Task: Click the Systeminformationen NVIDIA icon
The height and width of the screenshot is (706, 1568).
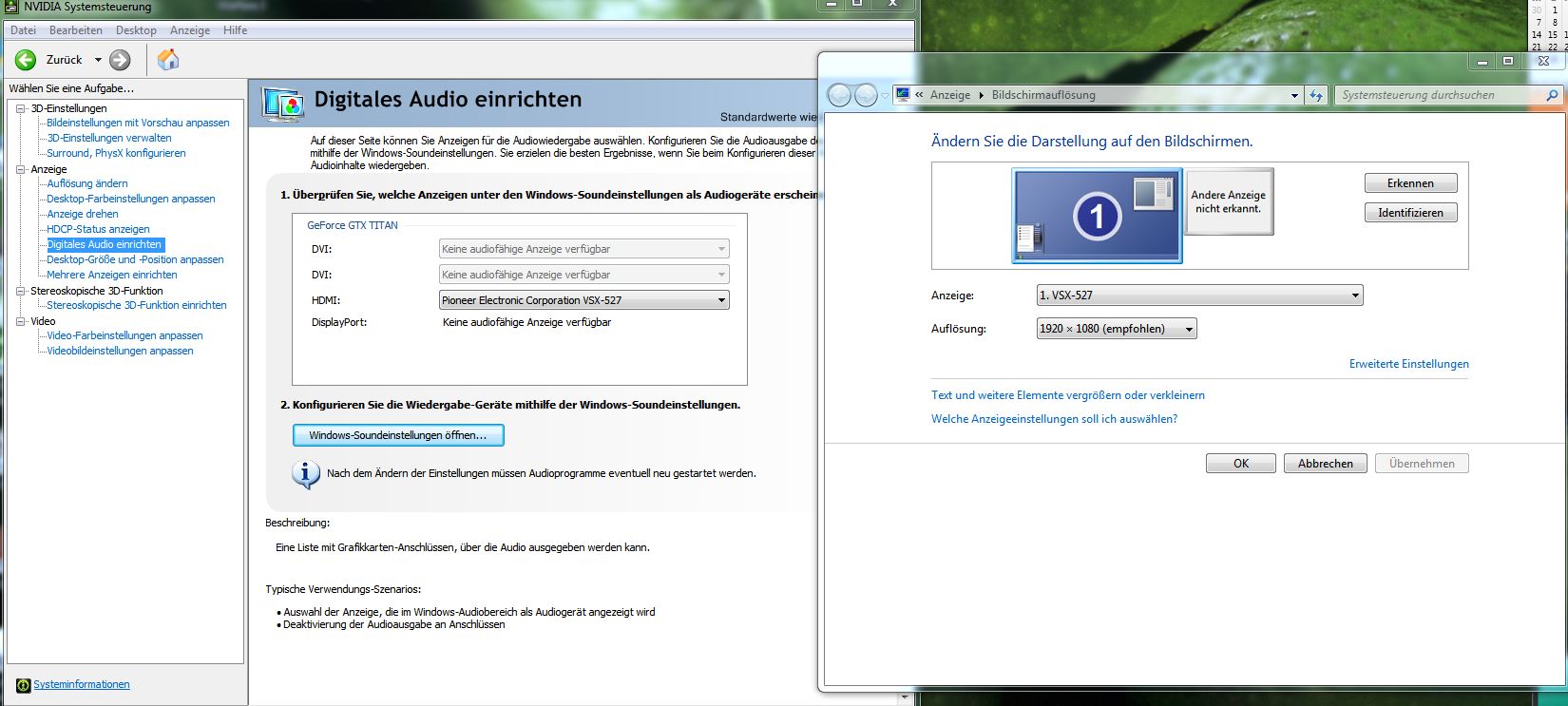Action: click(24, 685)
